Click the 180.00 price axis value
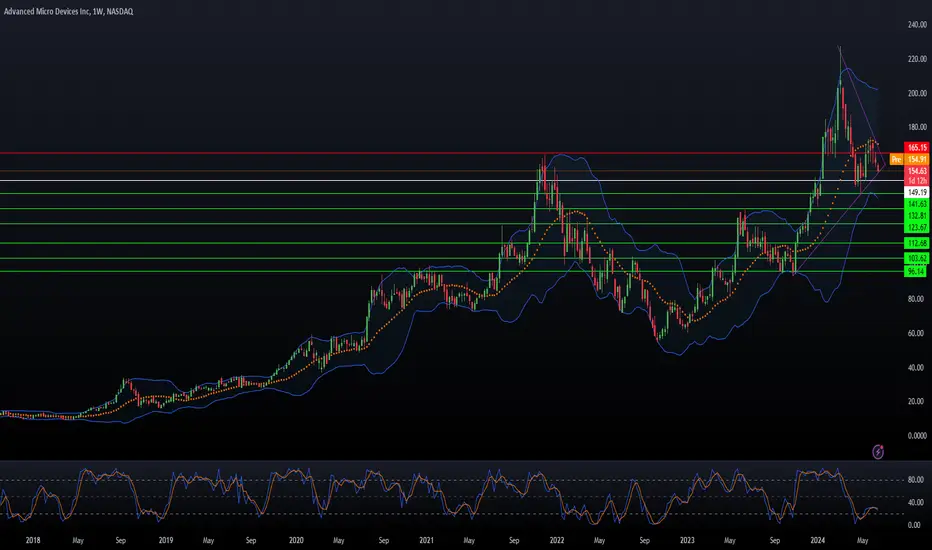 tap(917, 127)
